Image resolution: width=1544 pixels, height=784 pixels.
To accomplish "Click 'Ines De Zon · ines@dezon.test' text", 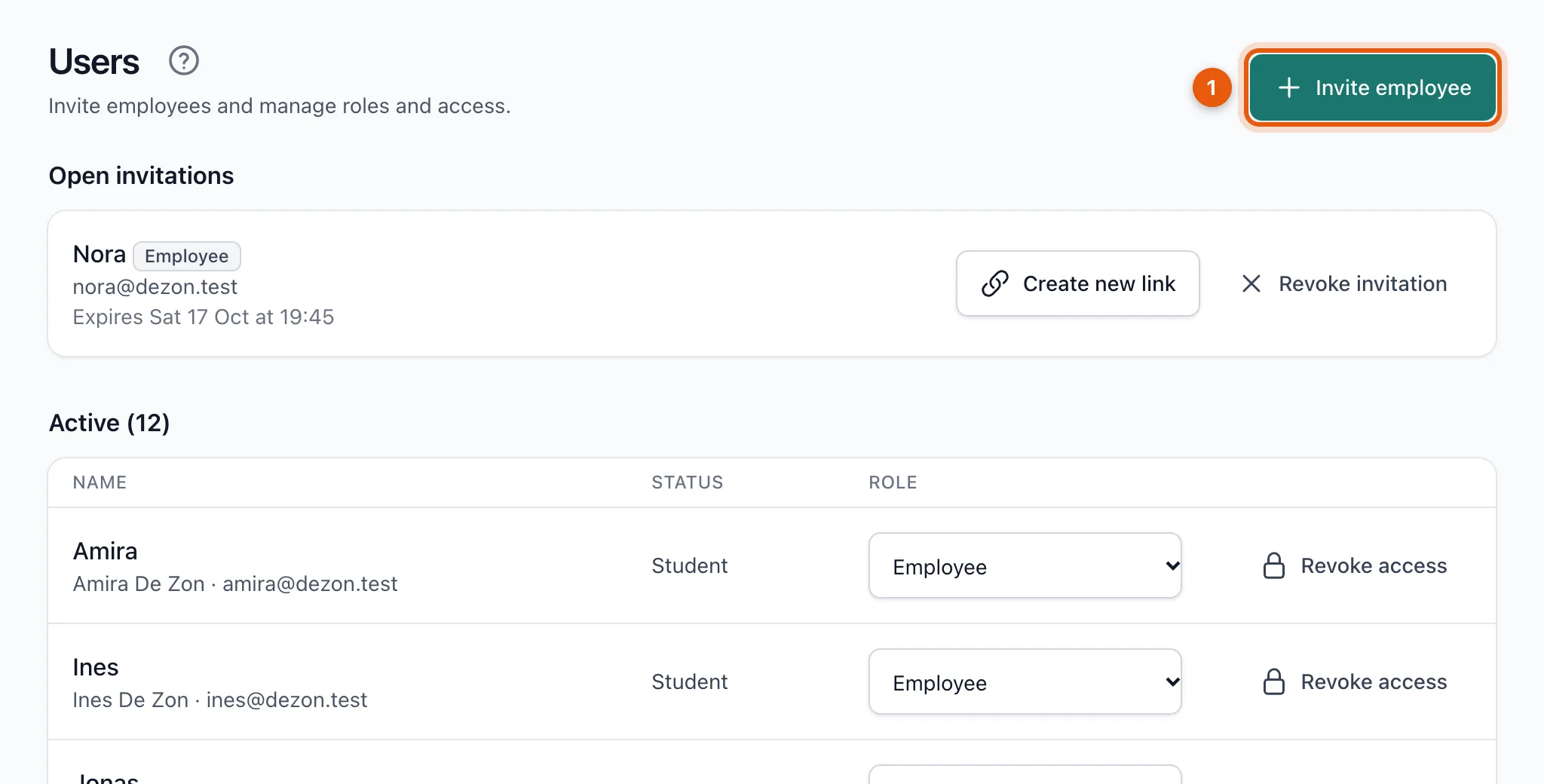I will point(220,700).
